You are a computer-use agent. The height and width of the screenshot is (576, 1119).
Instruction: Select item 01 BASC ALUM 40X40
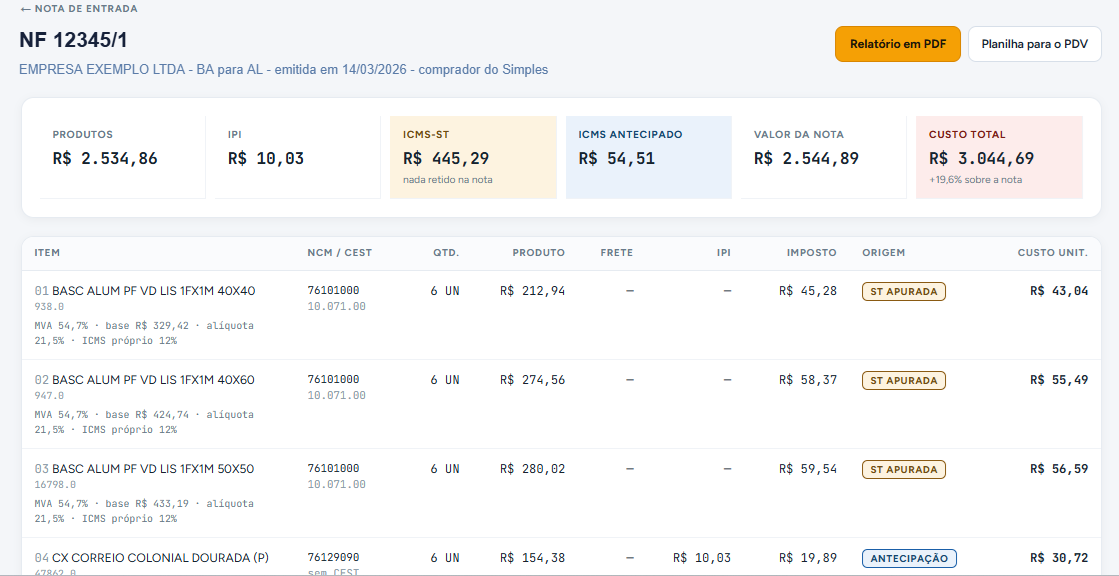pos(561,315)
